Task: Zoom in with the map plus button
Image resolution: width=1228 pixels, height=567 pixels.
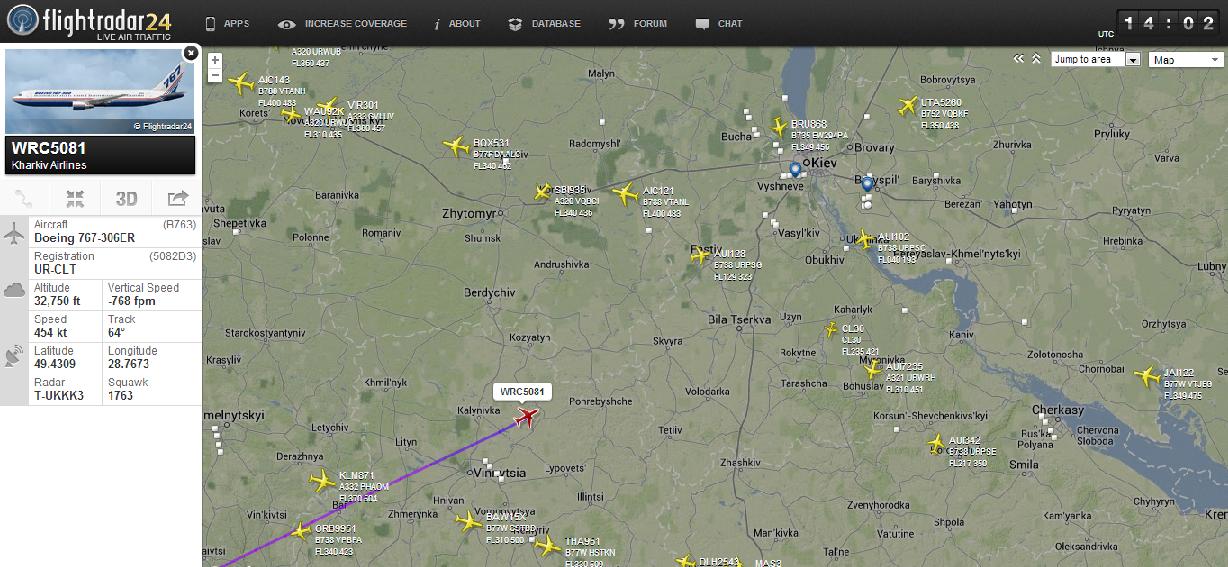Action: (215, 60)
